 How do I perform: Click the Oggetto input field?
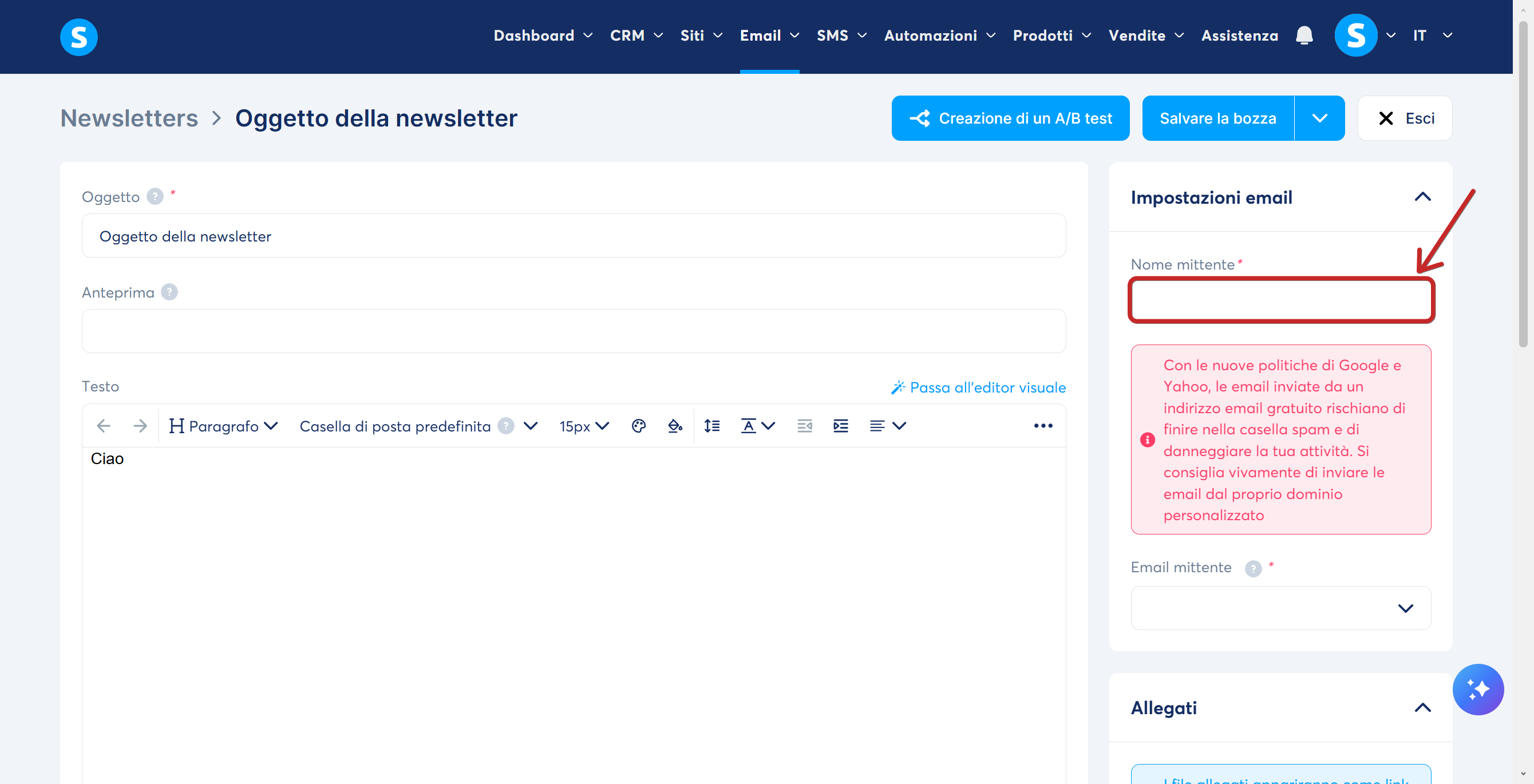[x=574, y=236]
